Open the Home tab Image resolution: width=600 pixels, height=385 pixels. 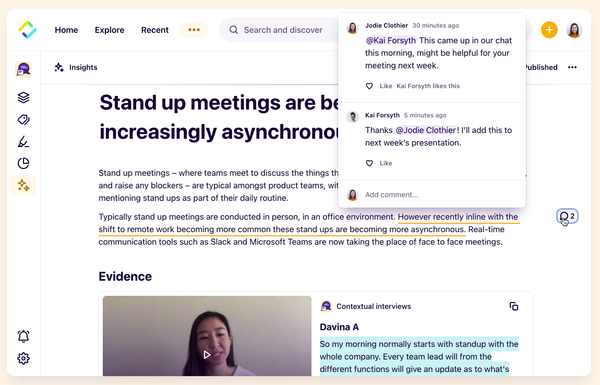66,30
